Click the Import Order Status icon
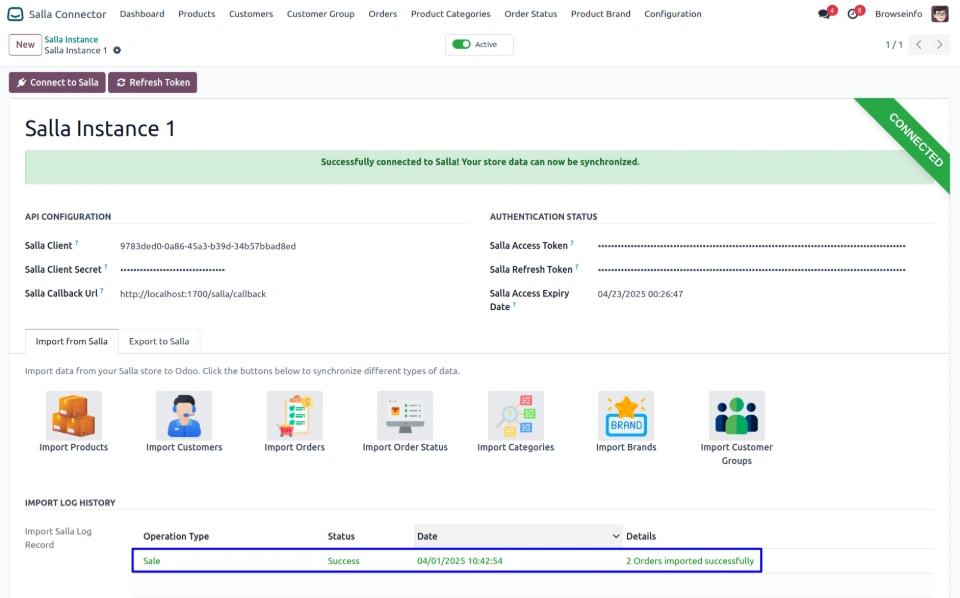Image resolution: width=960 pixels, height=598 pixels. click(405, 415)
